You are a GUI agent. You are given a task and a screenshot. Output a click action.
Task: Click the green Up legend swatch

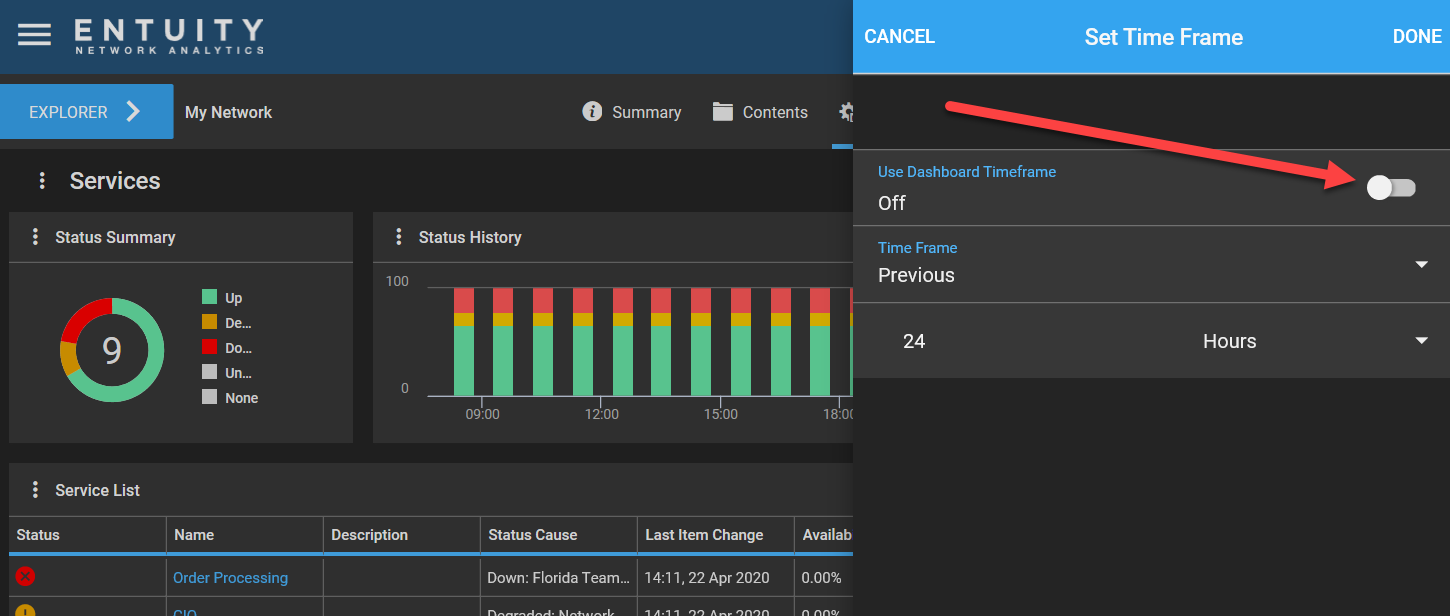(x=211, y=297)
